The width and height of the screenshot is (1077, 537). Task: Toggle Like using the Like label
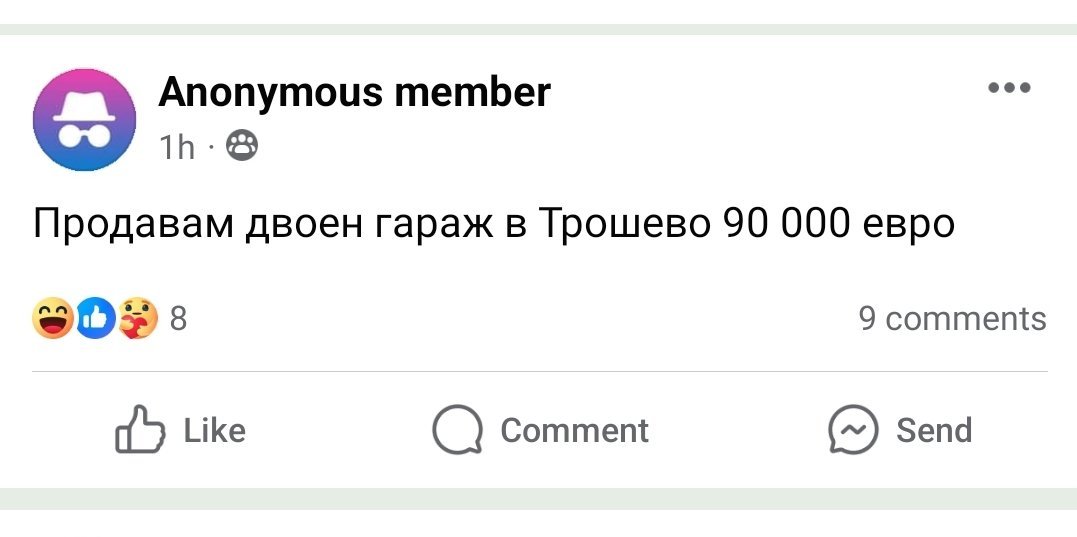214,431
